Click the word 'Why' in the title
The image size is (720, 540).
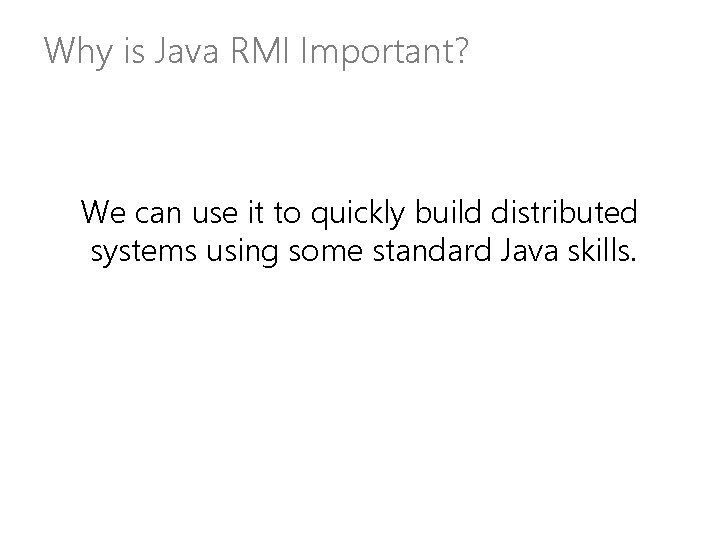[78, 52]
